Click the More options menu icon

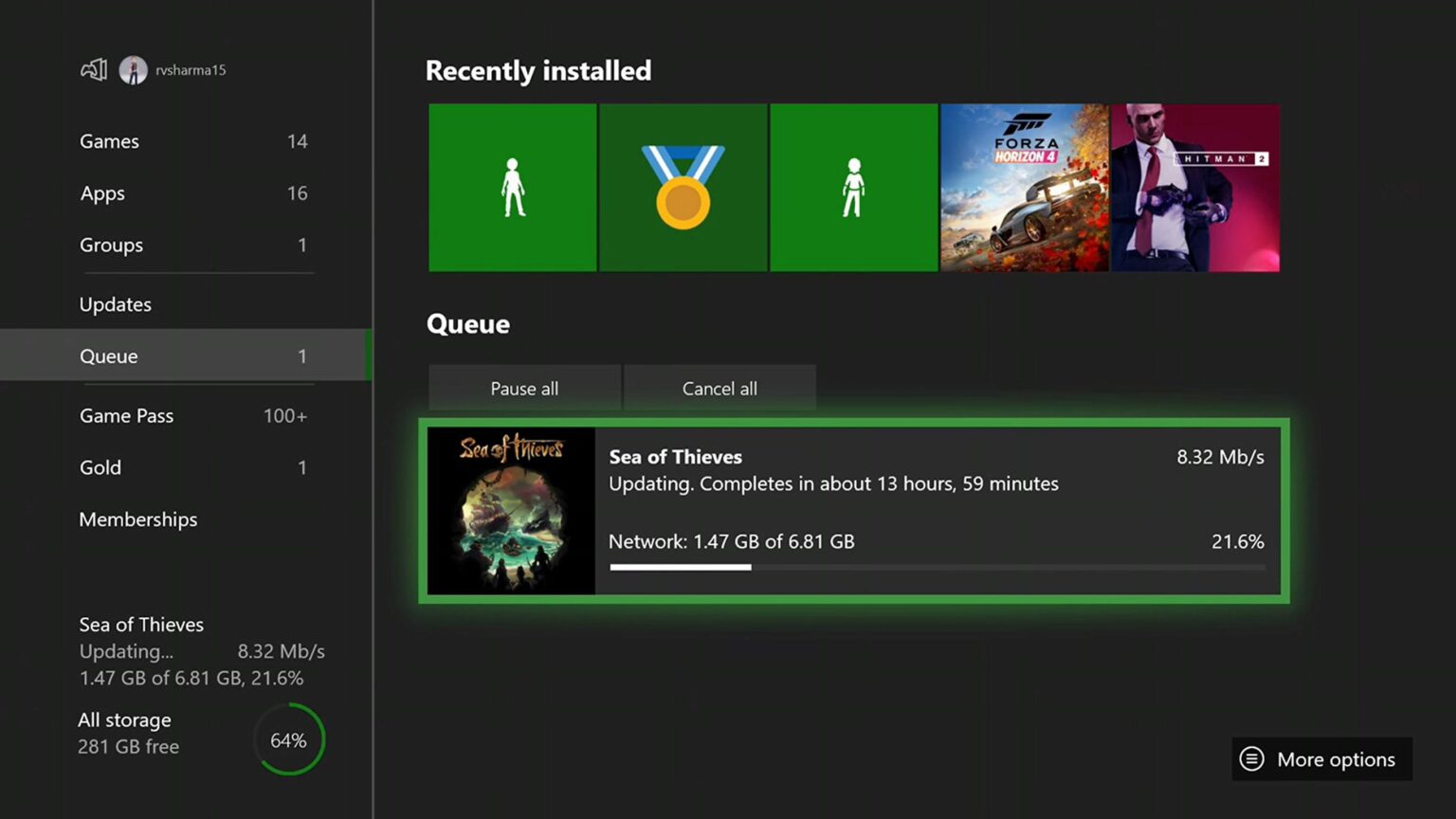[x=1252, y=759]
